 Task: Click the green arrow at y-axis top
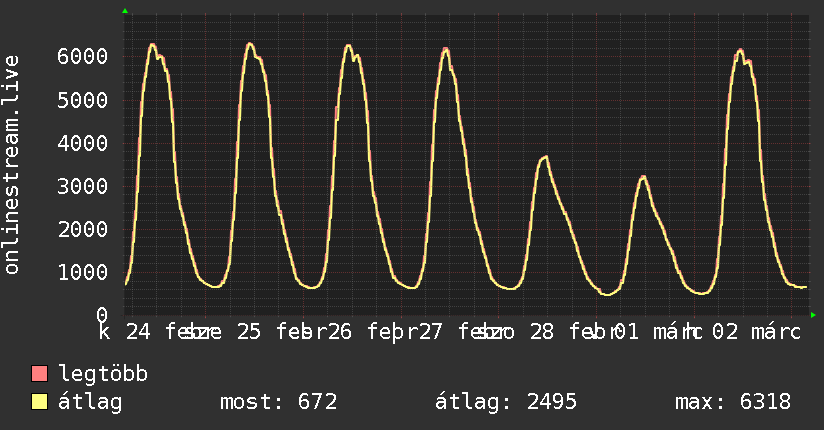coord(125,11)
